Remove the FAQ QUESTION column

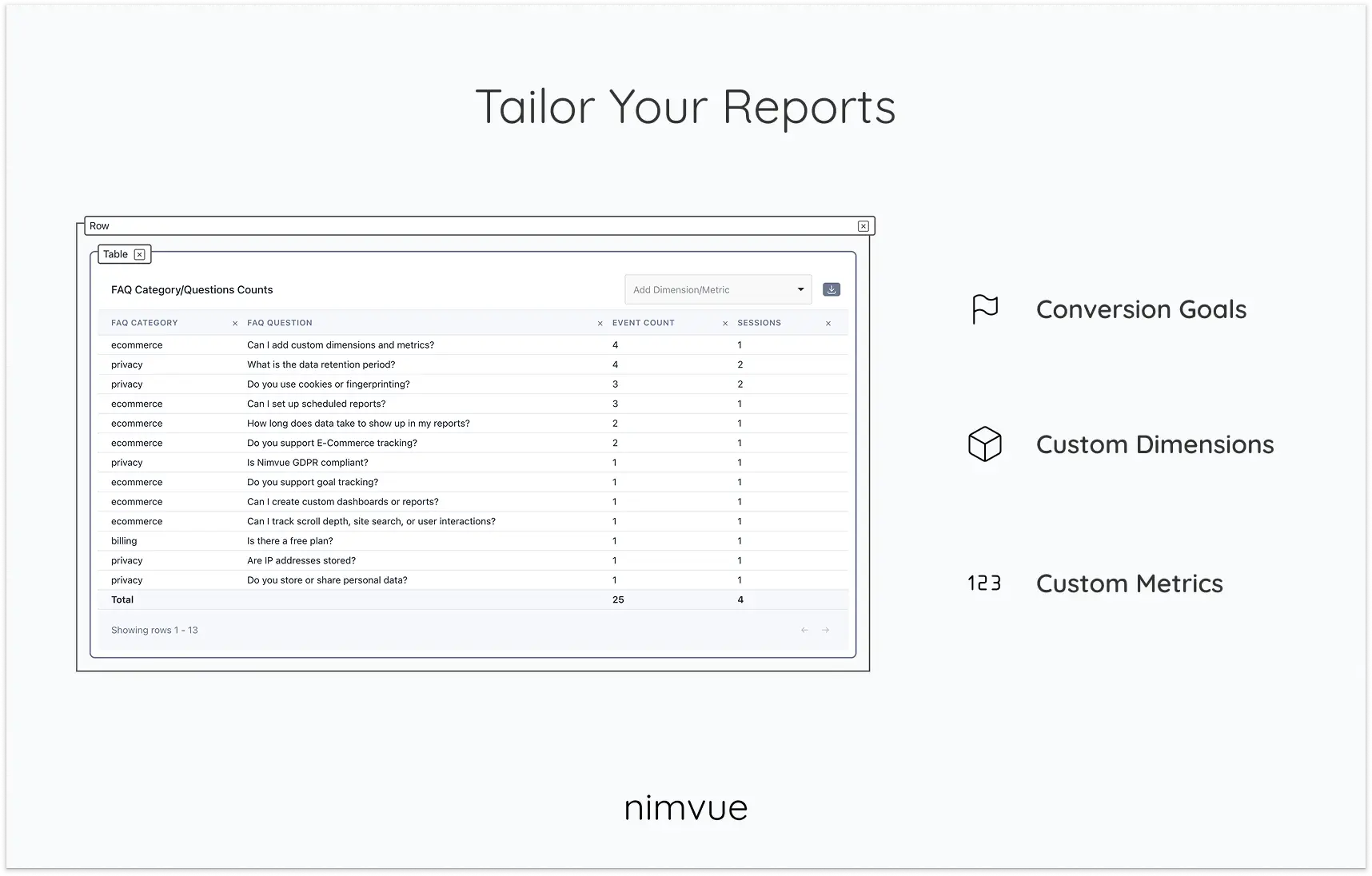(x=600, y=324)
